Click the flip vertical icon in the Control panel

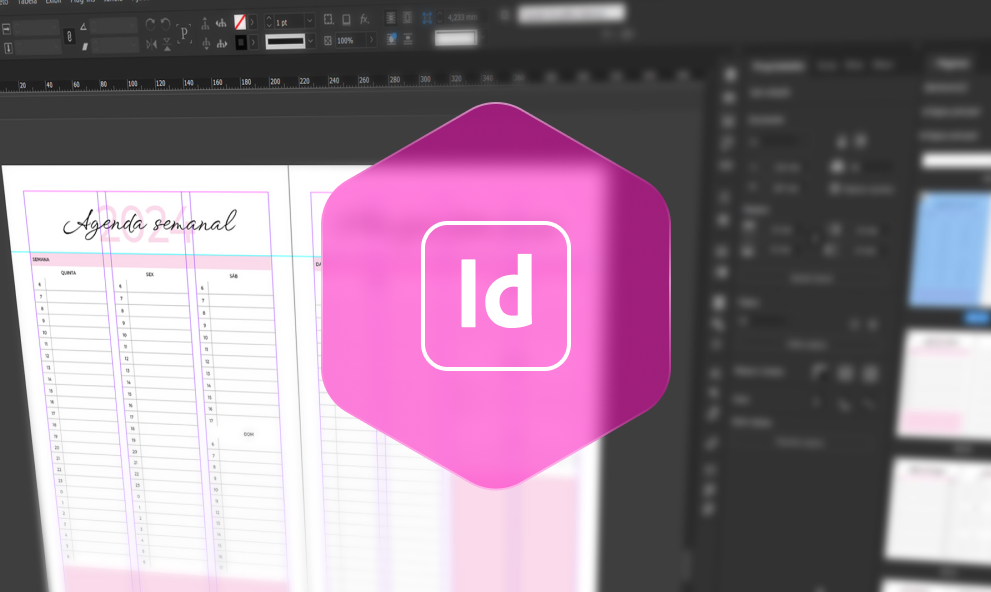166,43
